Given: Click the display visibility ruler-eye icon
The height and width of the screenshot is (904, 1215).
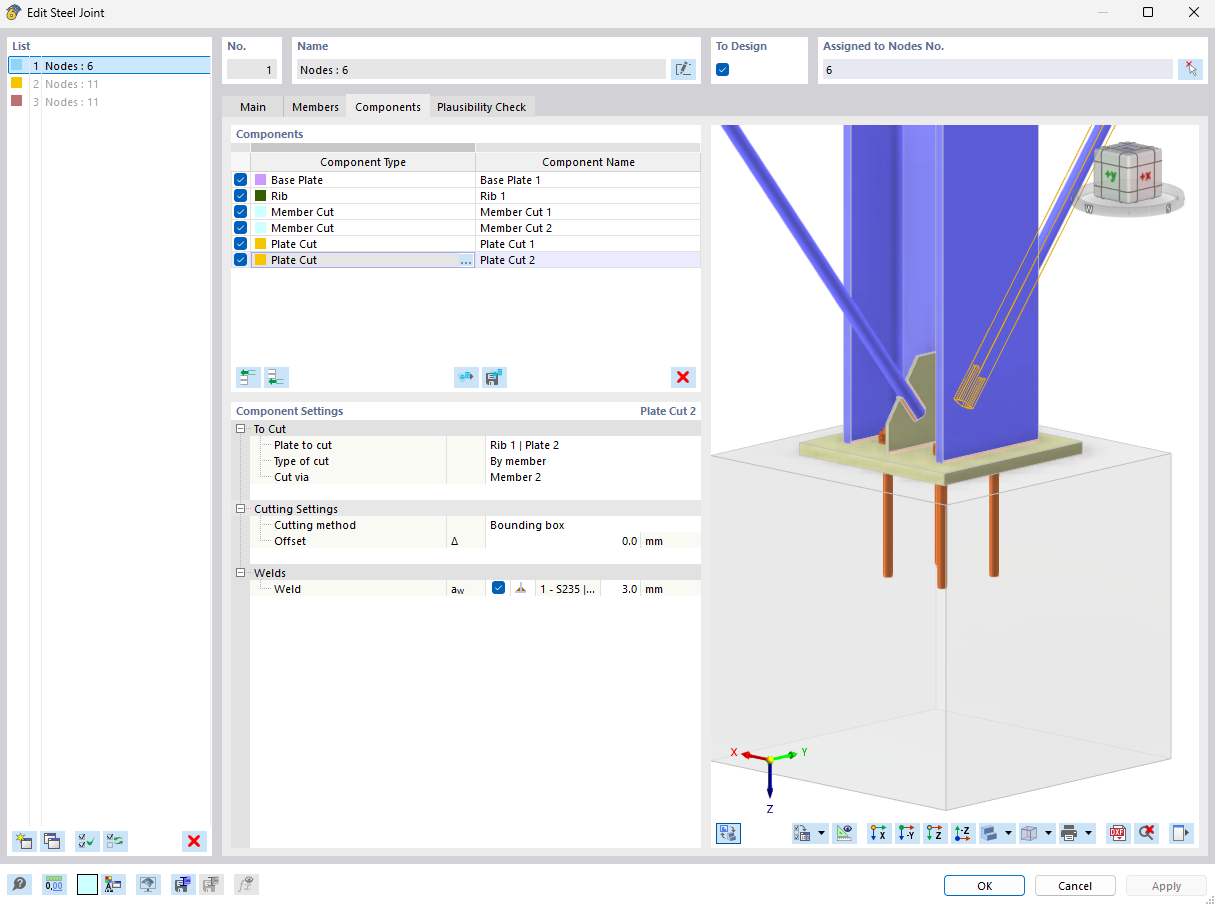Looking at the screenshot, I should coord(845,832).
